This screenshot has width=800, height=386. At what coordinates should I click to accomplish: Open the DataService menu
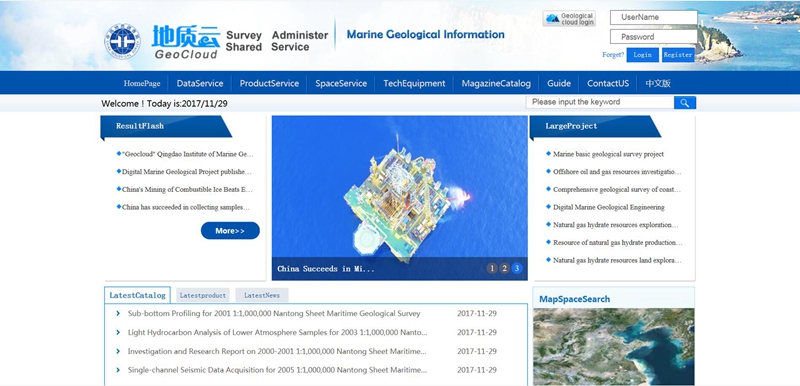pos(200,84)
